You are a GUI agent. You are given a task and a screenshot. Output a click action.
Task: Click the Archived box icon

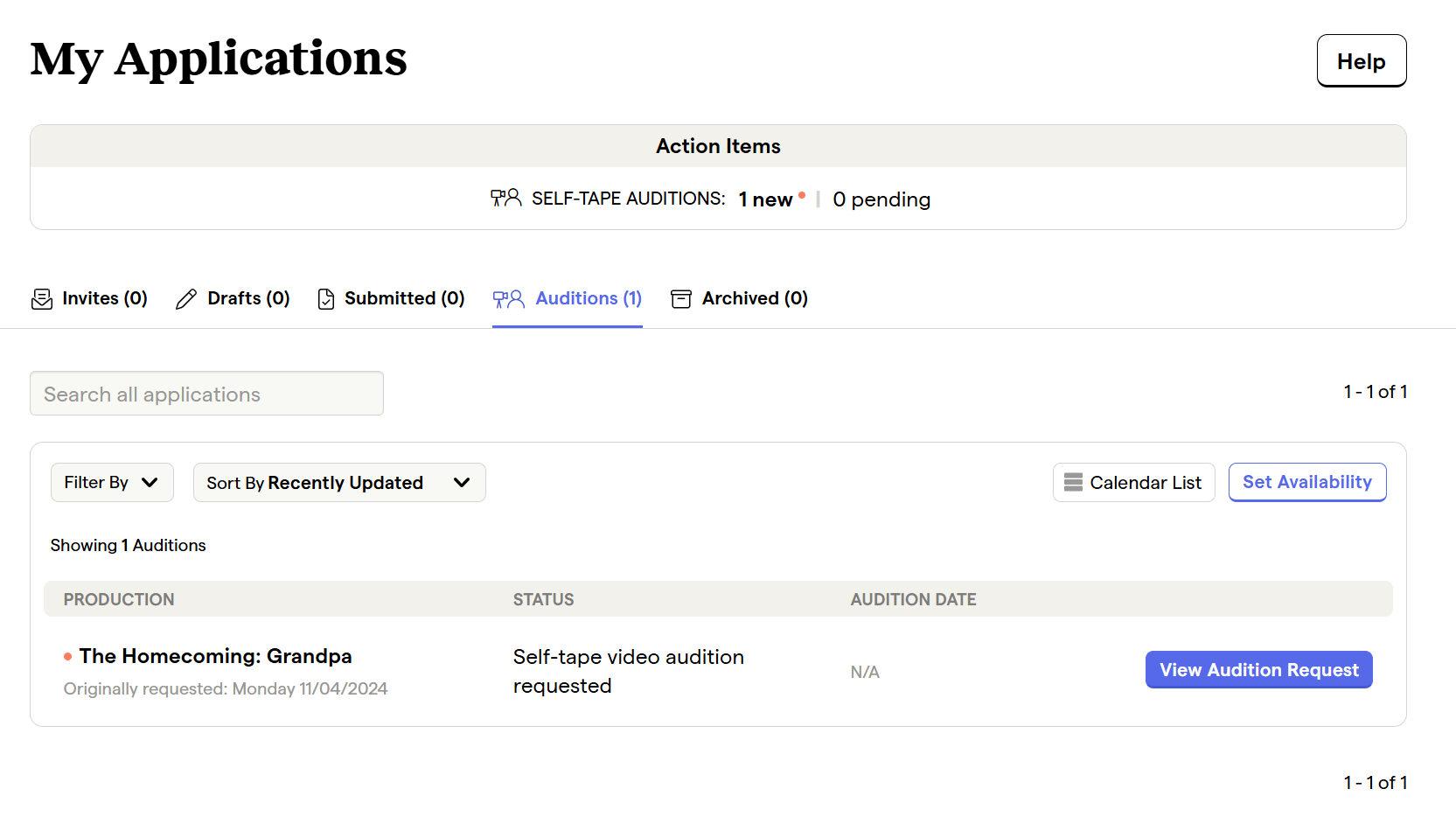681,299
